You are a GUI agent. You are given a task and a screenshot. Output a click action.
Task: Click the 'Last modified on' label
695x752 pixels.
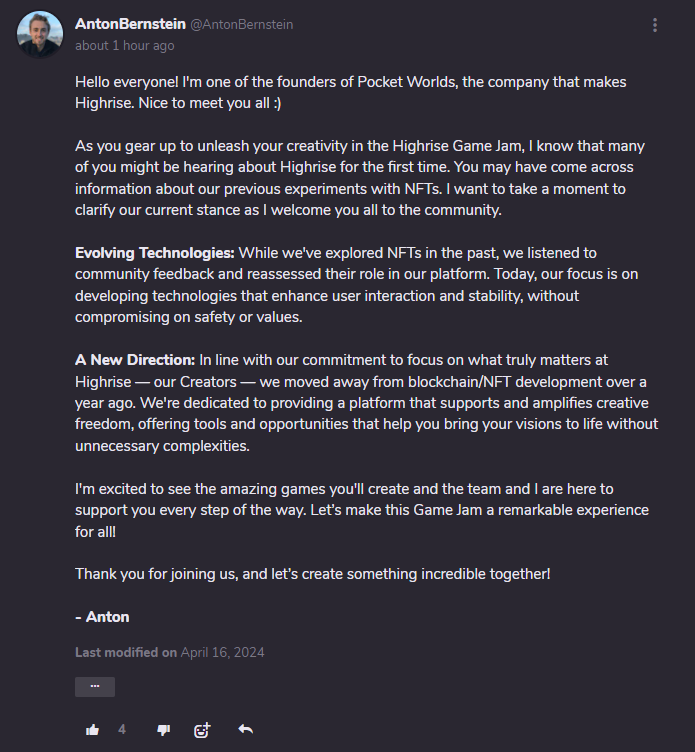click(126, 652)
